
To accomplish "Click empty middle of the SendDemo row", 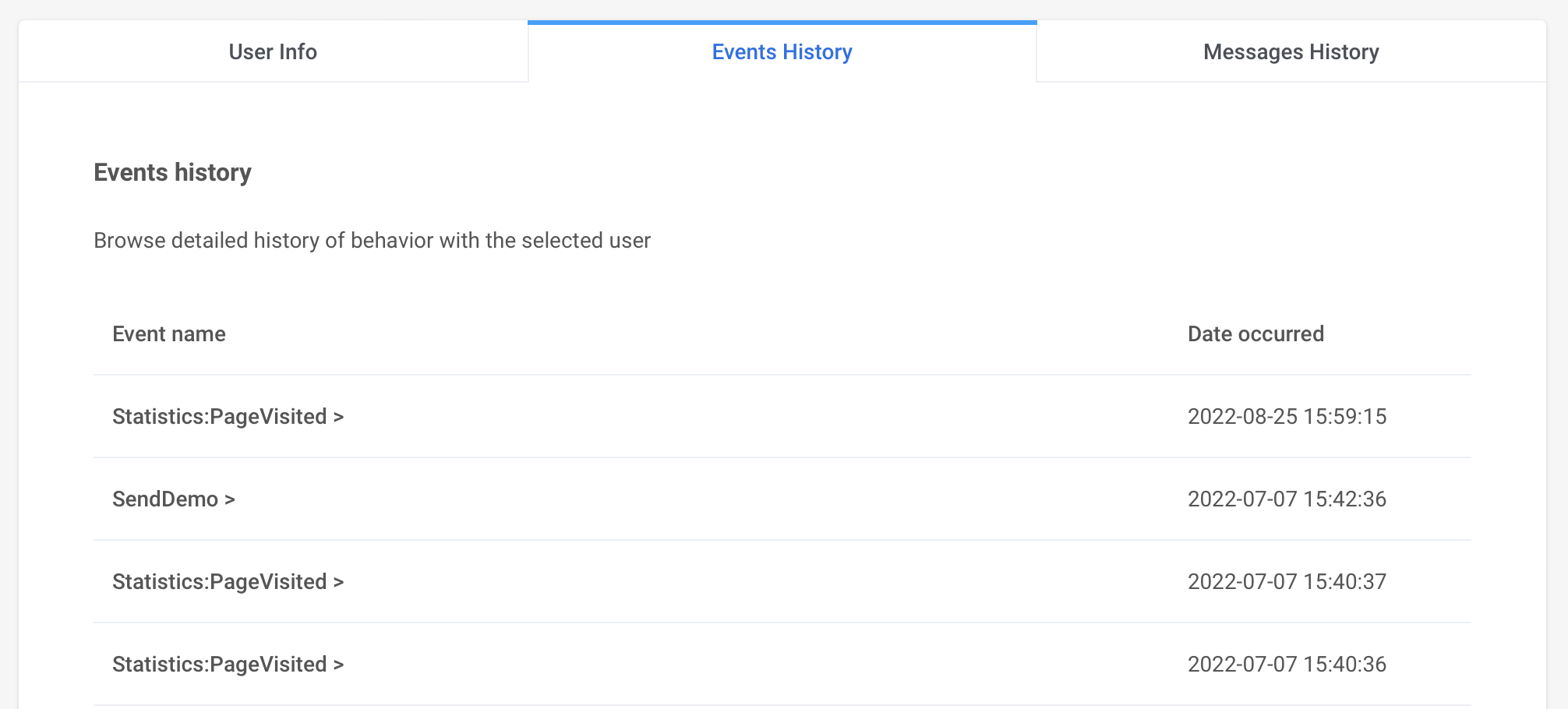I will [701, 499].
